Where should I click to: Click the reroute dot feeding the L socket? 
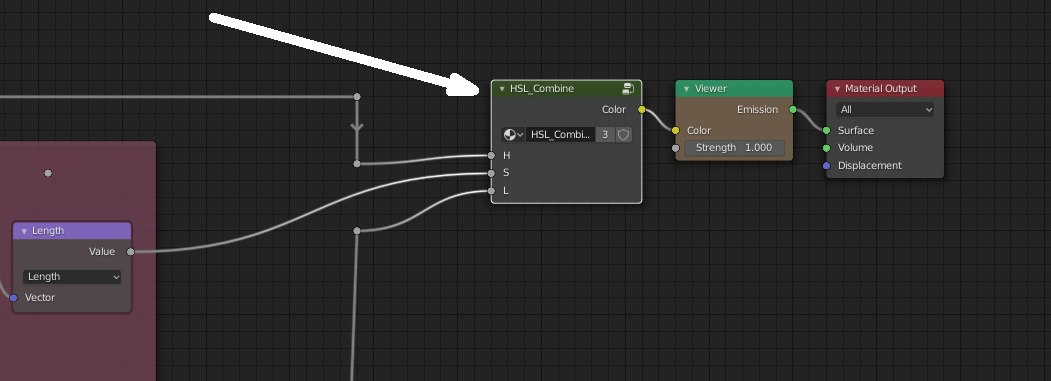coord(357,231)
